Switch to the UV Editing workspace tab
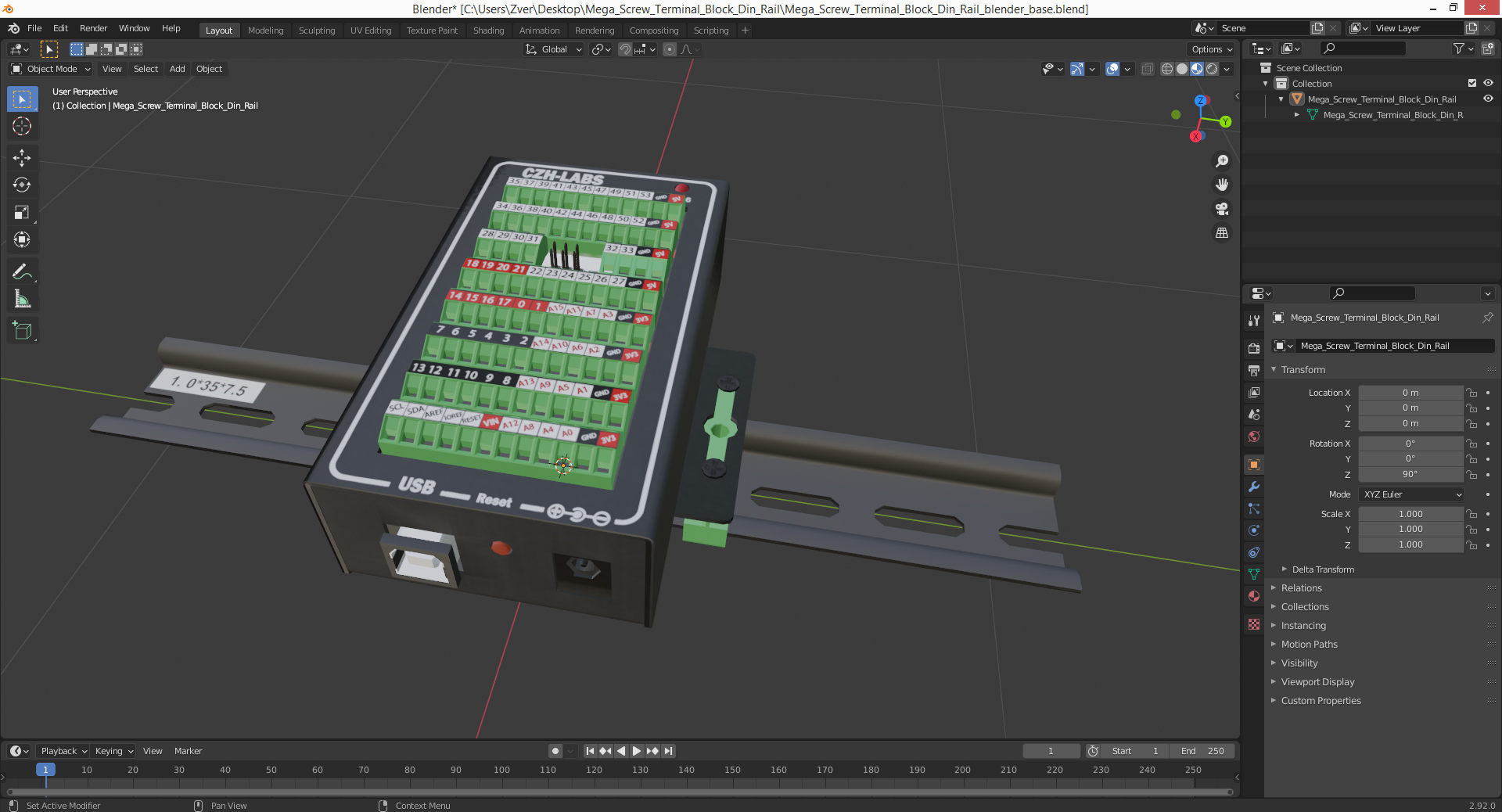 [x=371, y=31]
